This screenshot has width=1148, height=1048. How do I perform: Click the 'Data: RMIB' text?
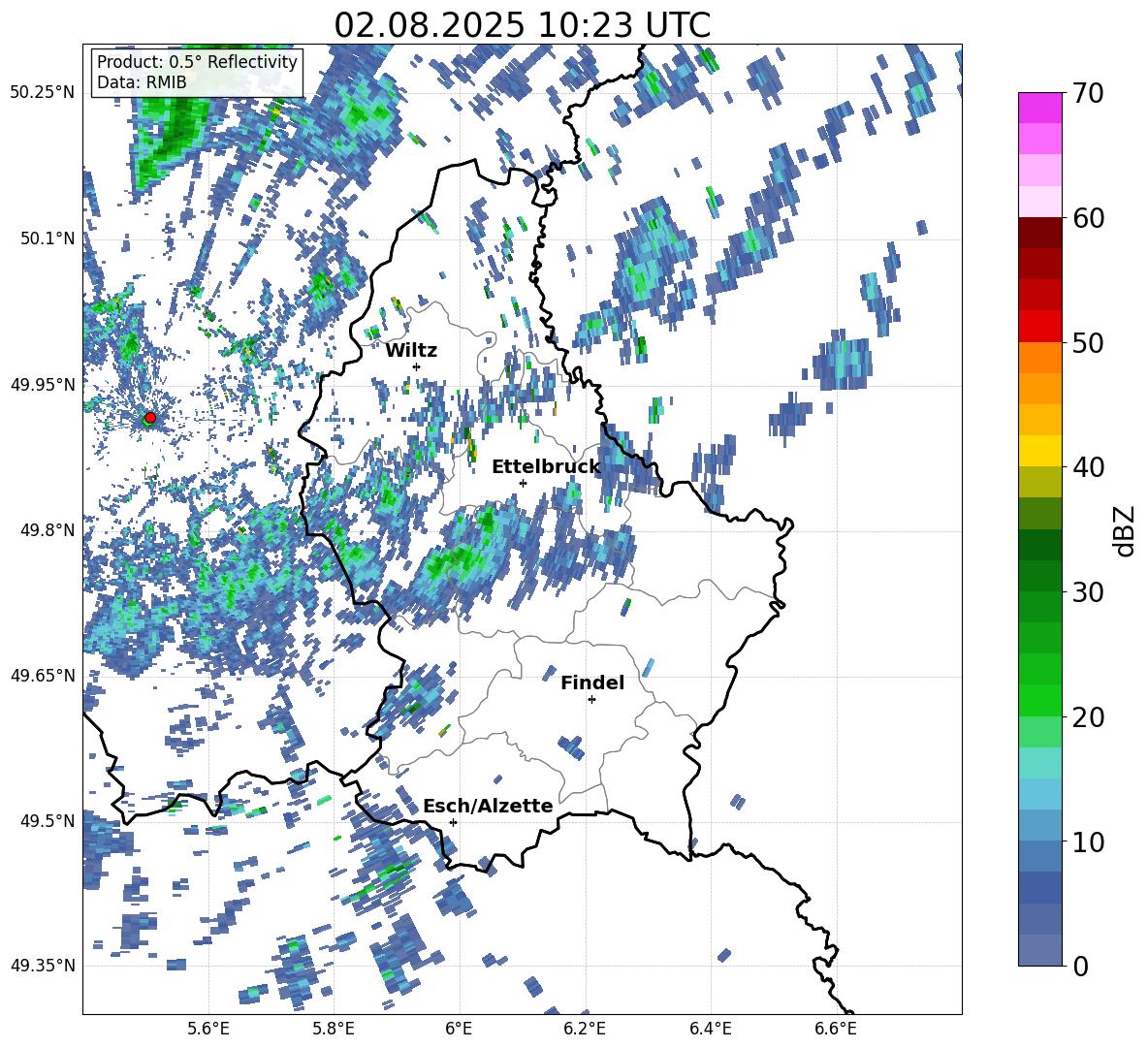[142, 82]
